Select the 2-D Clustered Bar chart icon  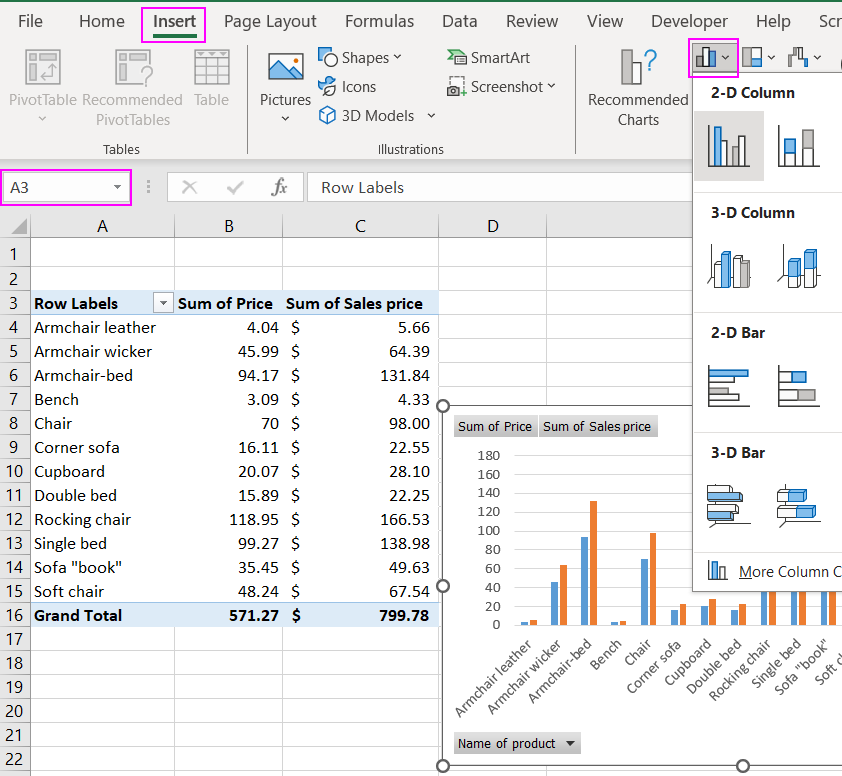click(728, 385)
